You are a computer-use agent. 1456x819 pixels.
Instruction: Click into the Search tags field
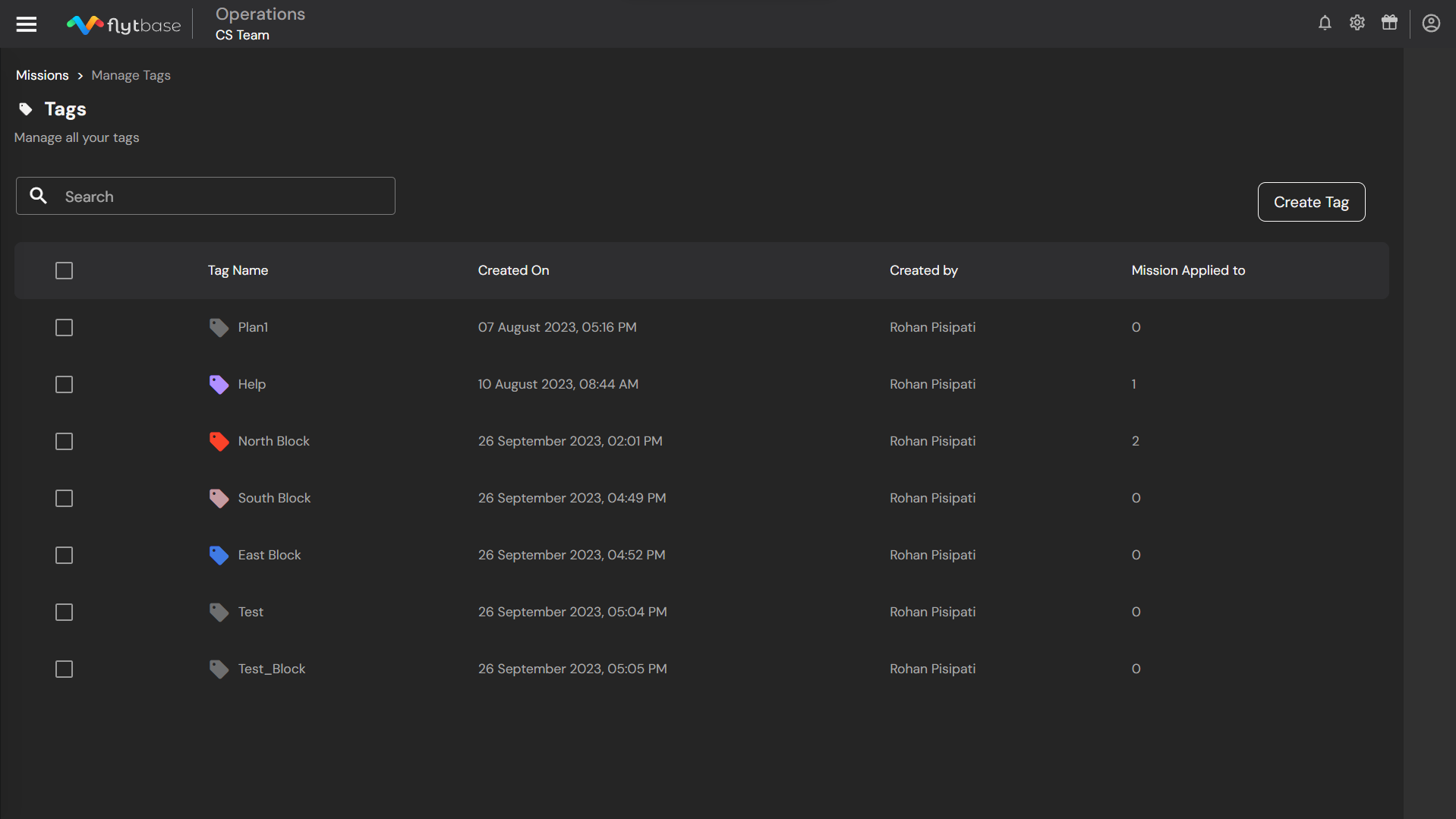(220, 197)
